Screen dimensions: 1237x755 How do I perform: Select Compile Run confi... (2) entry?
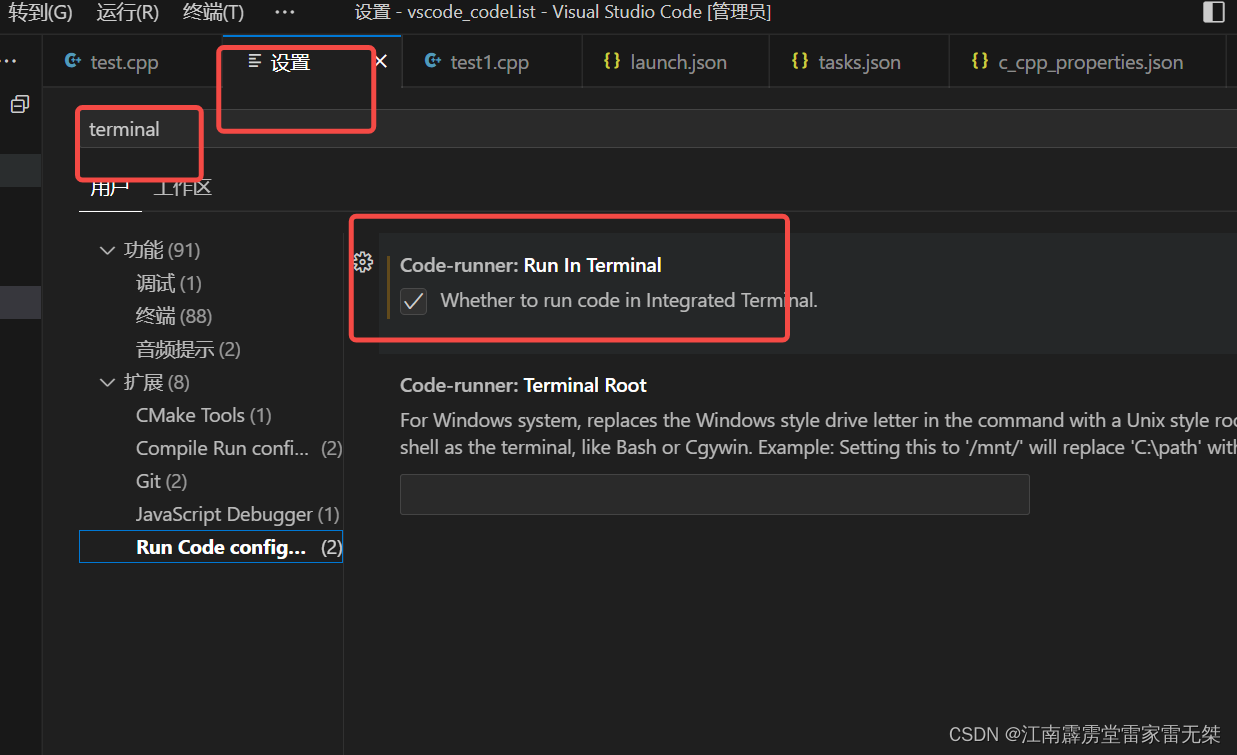click(x=239, y=448)
